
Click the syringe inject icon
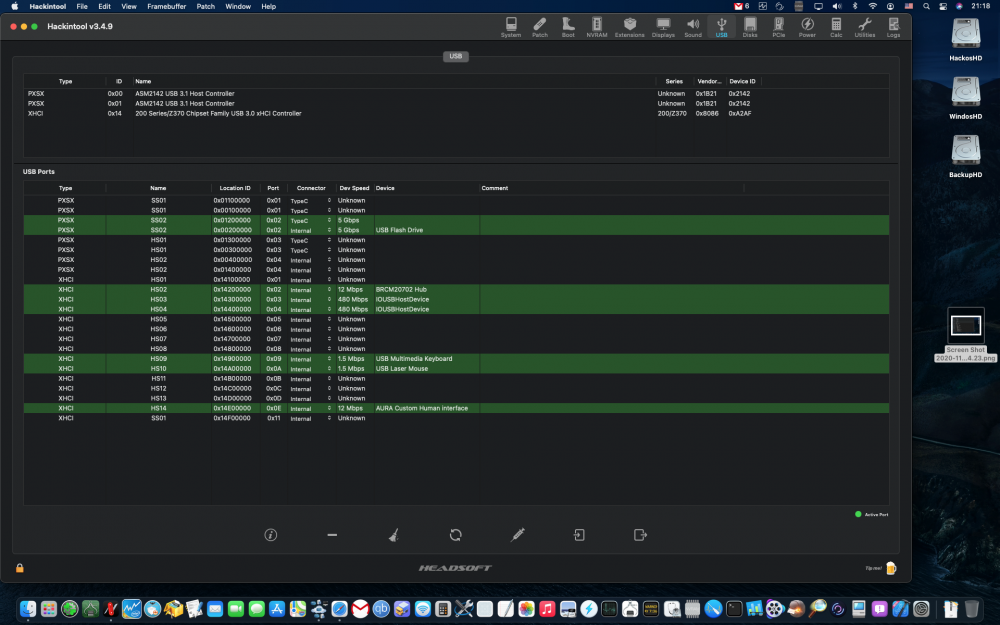[517, 535]
